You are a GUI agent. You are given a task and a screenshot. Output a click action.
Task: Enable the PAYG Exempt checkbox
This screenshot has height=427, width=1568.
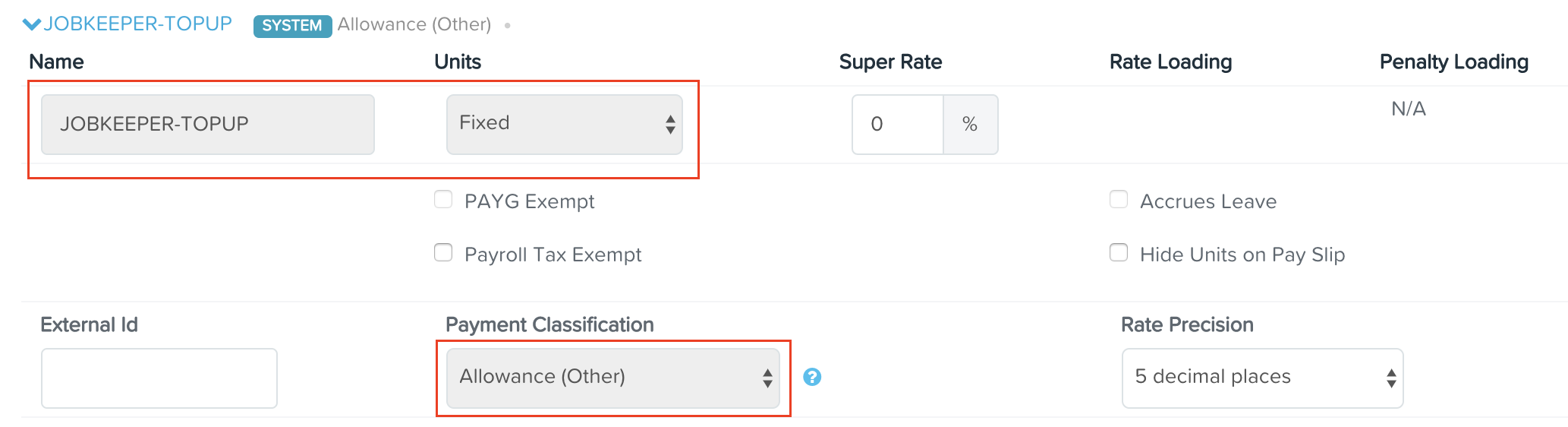[x=443, y=200]
